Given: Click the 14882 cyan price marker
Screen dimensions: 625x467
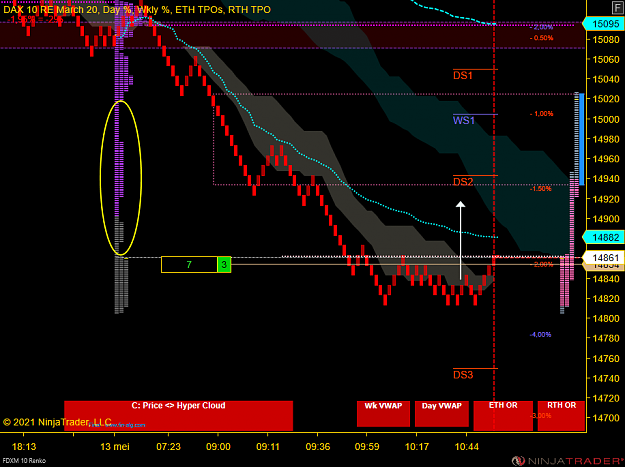Looking at the screenshot, I should pos(603,237).
